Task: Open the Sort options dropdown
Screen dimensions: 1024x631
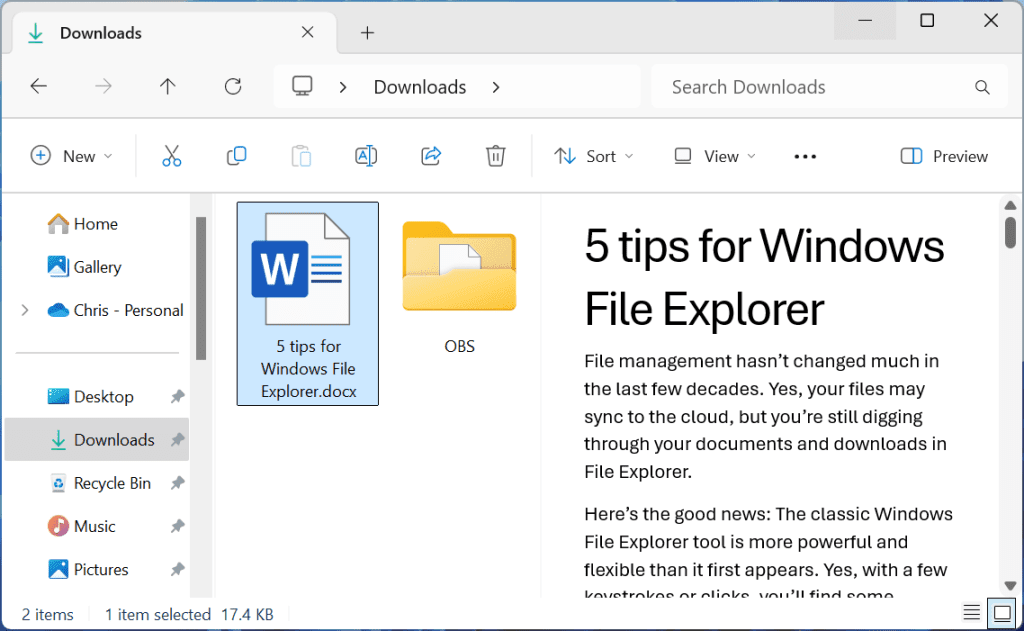Action: pos(593,156)
